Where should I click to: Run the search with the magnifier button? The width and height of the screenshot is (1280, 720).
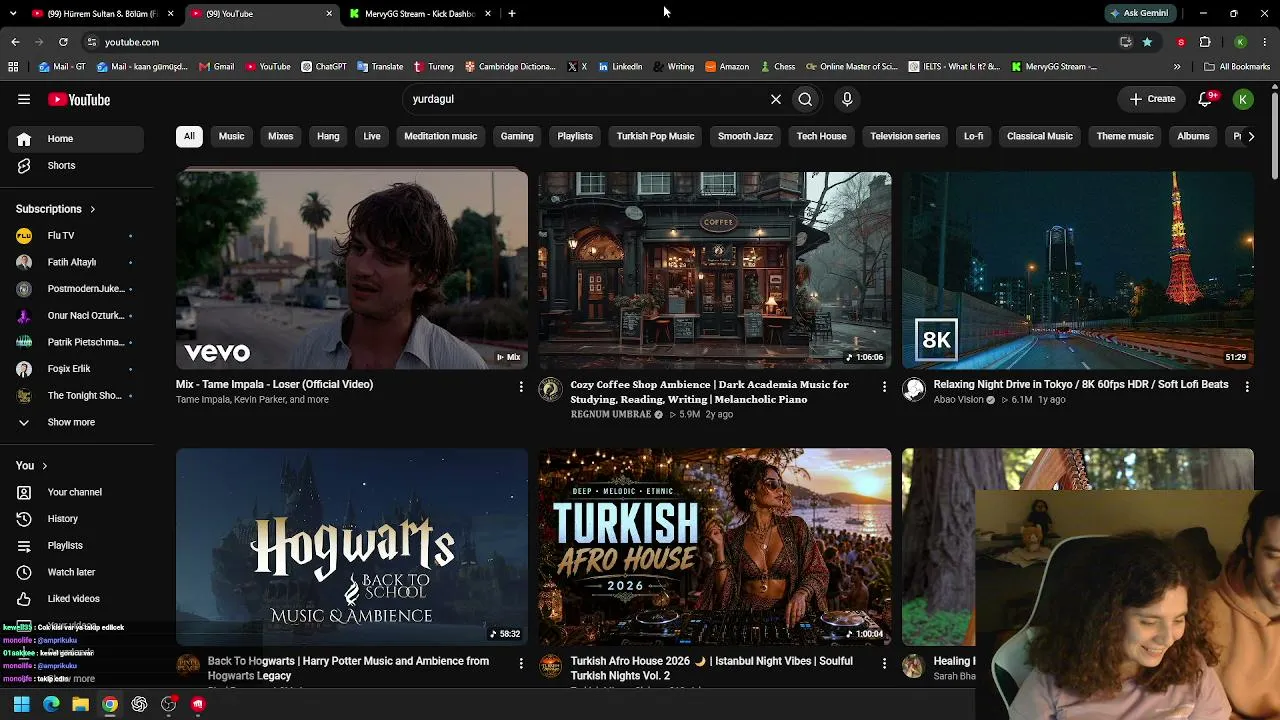point(805,99)
